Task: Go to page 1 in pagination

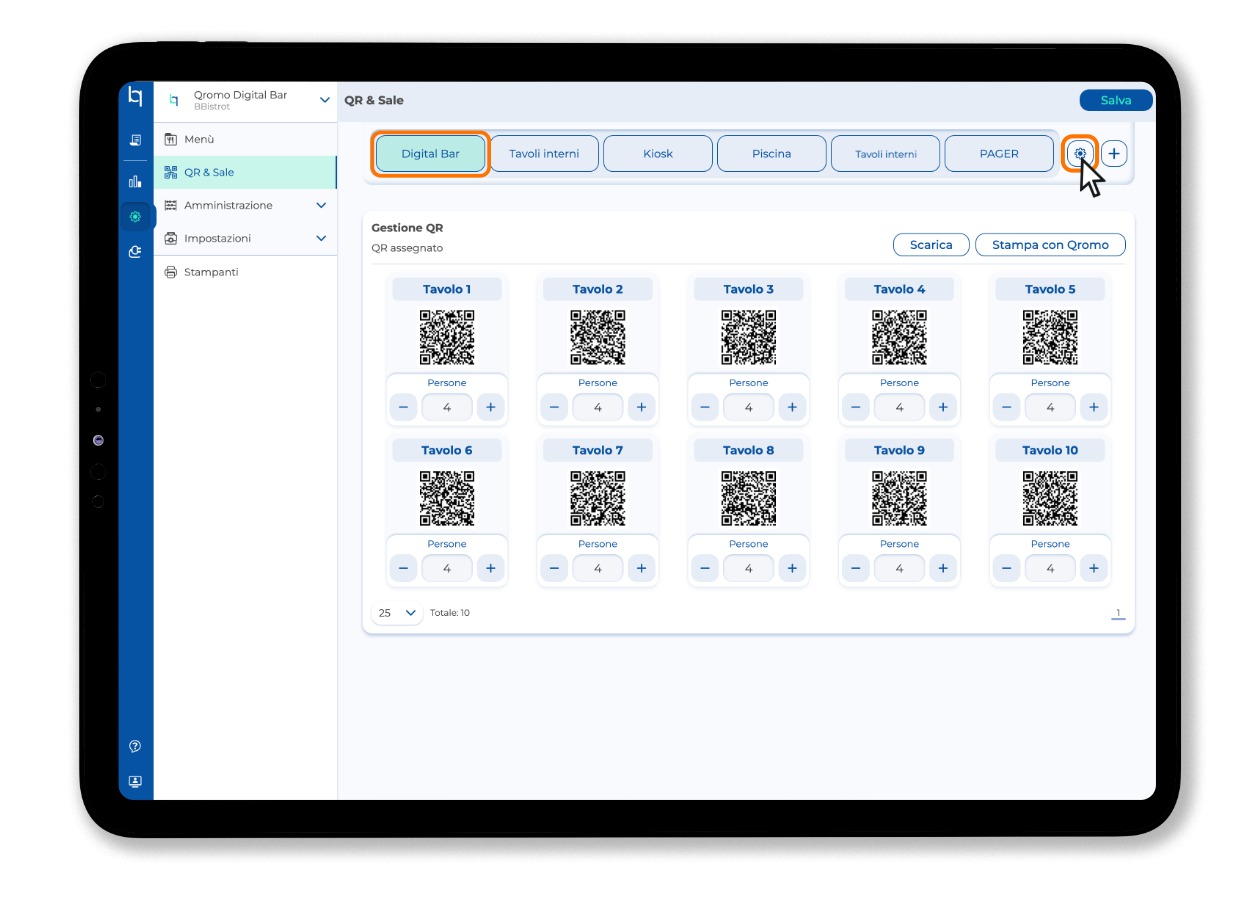Action: point(1118,613)
